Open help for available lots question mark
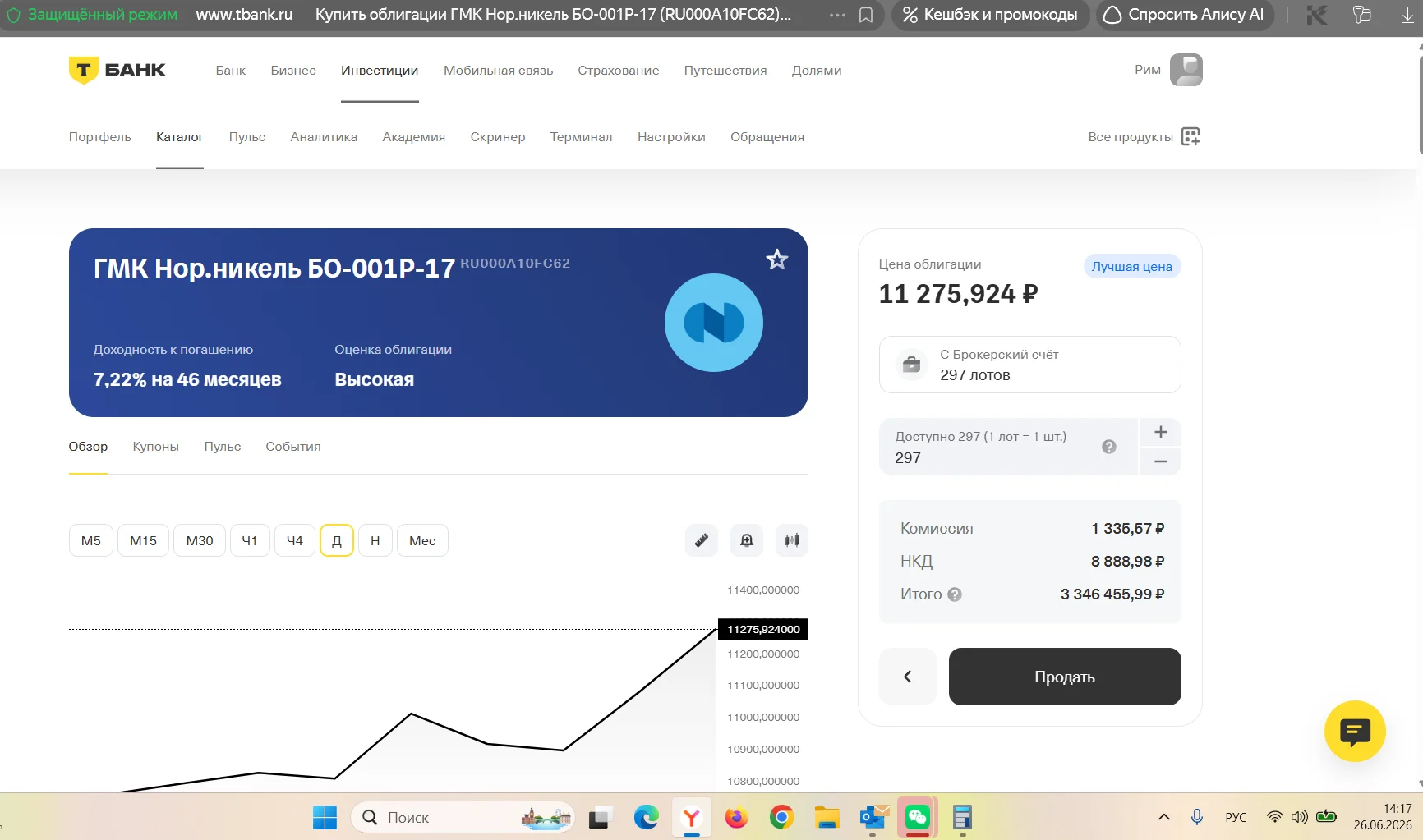Image resolution: width=1423 pixels, height=840 pixels. tap(1109, 447)
